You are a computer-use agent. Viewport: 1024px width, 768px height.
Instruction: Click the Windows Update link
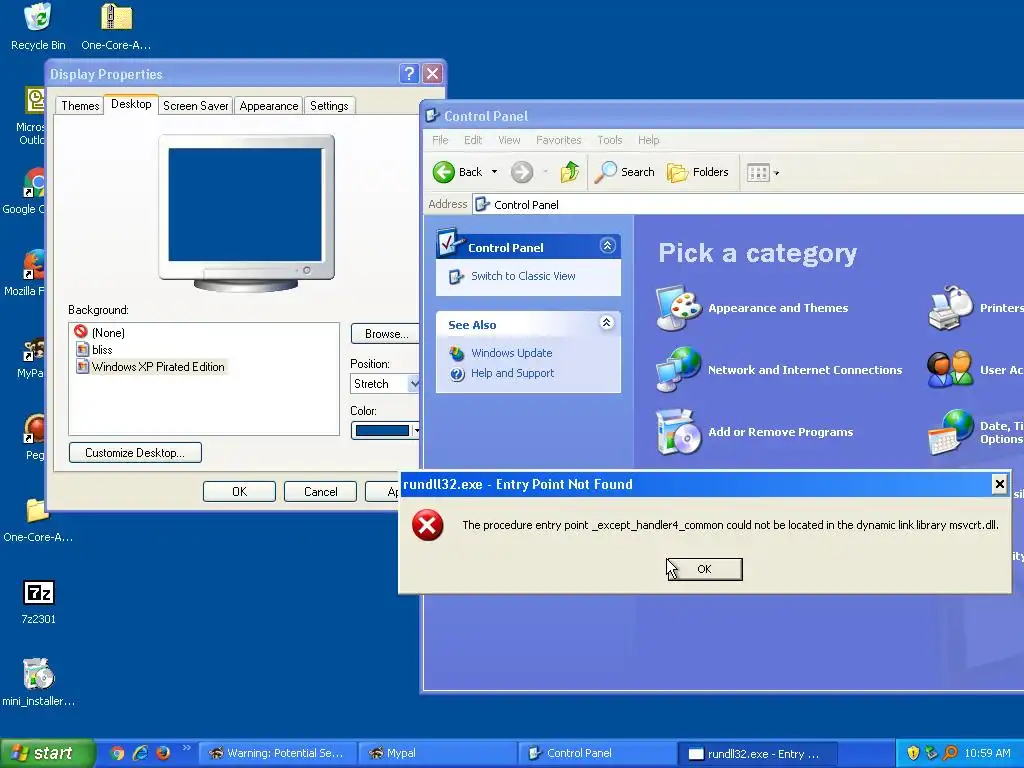click(511, 353)
